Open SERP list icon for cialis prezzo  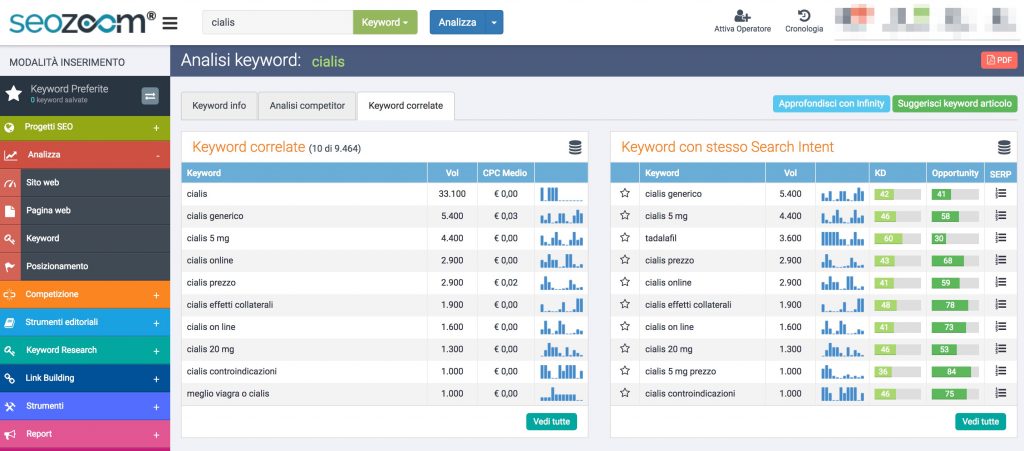click(1000, 260)
